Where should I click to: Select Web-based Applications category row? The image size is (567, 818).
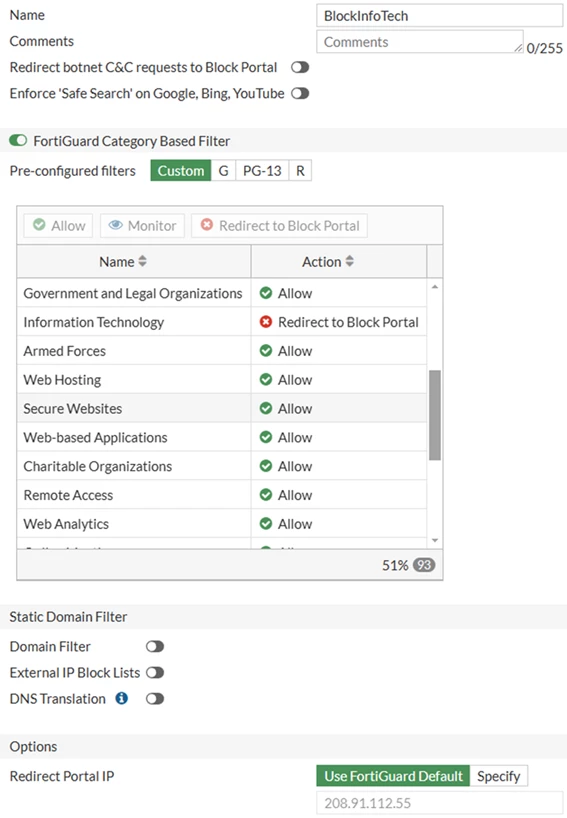[222, 437]
